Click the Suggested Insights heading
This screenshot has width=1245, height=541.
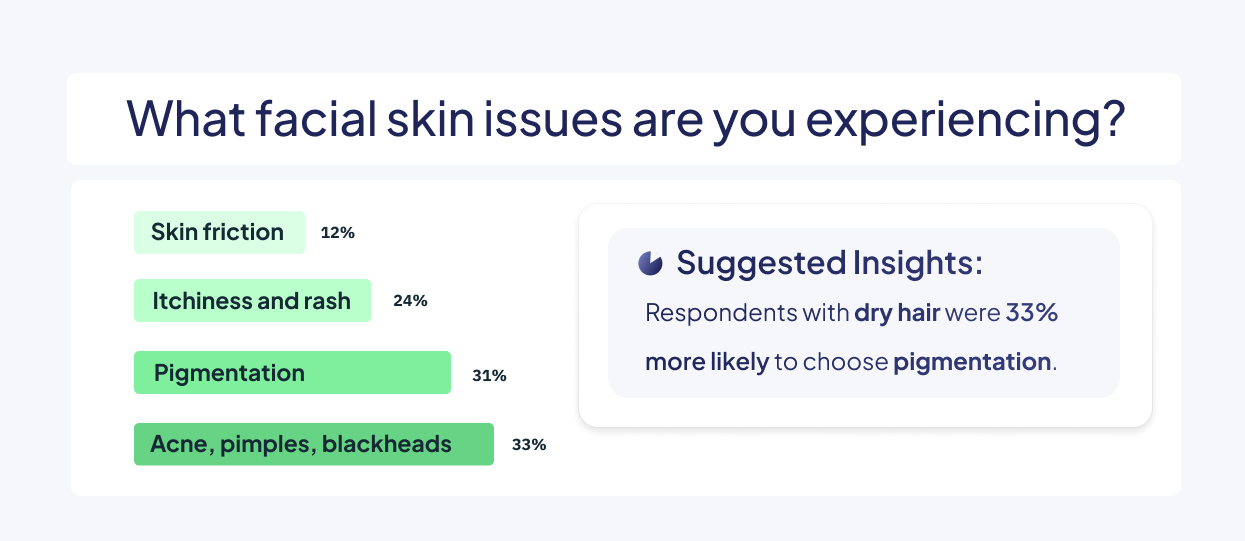830,263
